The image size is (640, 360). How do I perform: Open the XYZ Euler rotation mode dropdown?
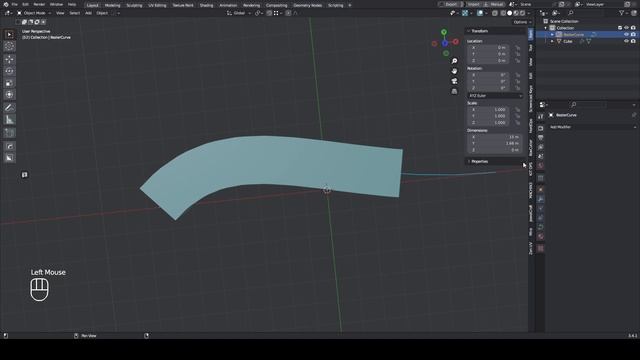[x=495, y=96]
